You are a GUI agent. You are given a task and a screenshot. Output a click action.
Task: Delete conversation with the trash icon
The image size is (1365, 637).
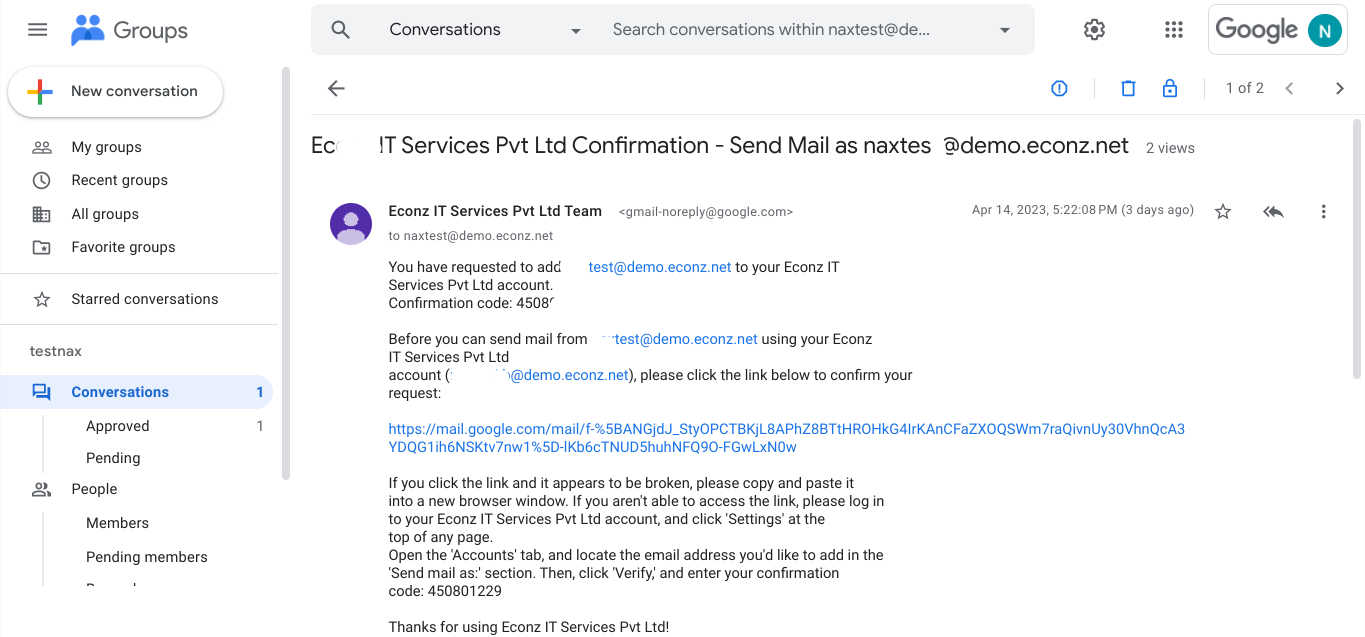[x=1128, y=89]
